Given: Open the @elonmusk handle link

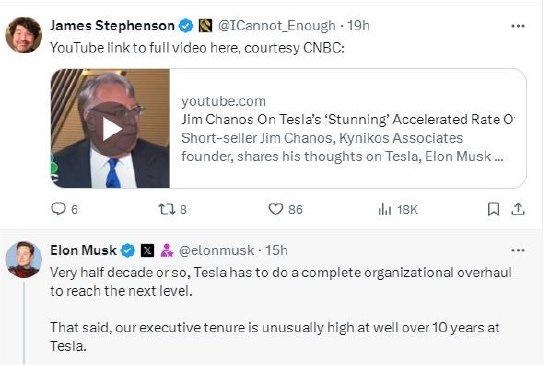Looking at the screenshot, I should click(x=216, y=250).
